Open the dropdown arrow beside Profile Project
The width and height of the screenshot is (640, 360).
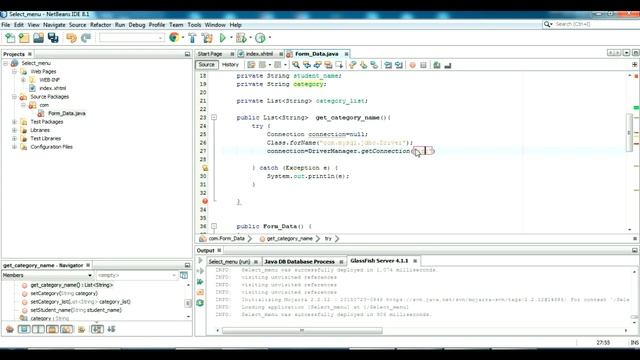pyautogui.click(x=270, y=38)
